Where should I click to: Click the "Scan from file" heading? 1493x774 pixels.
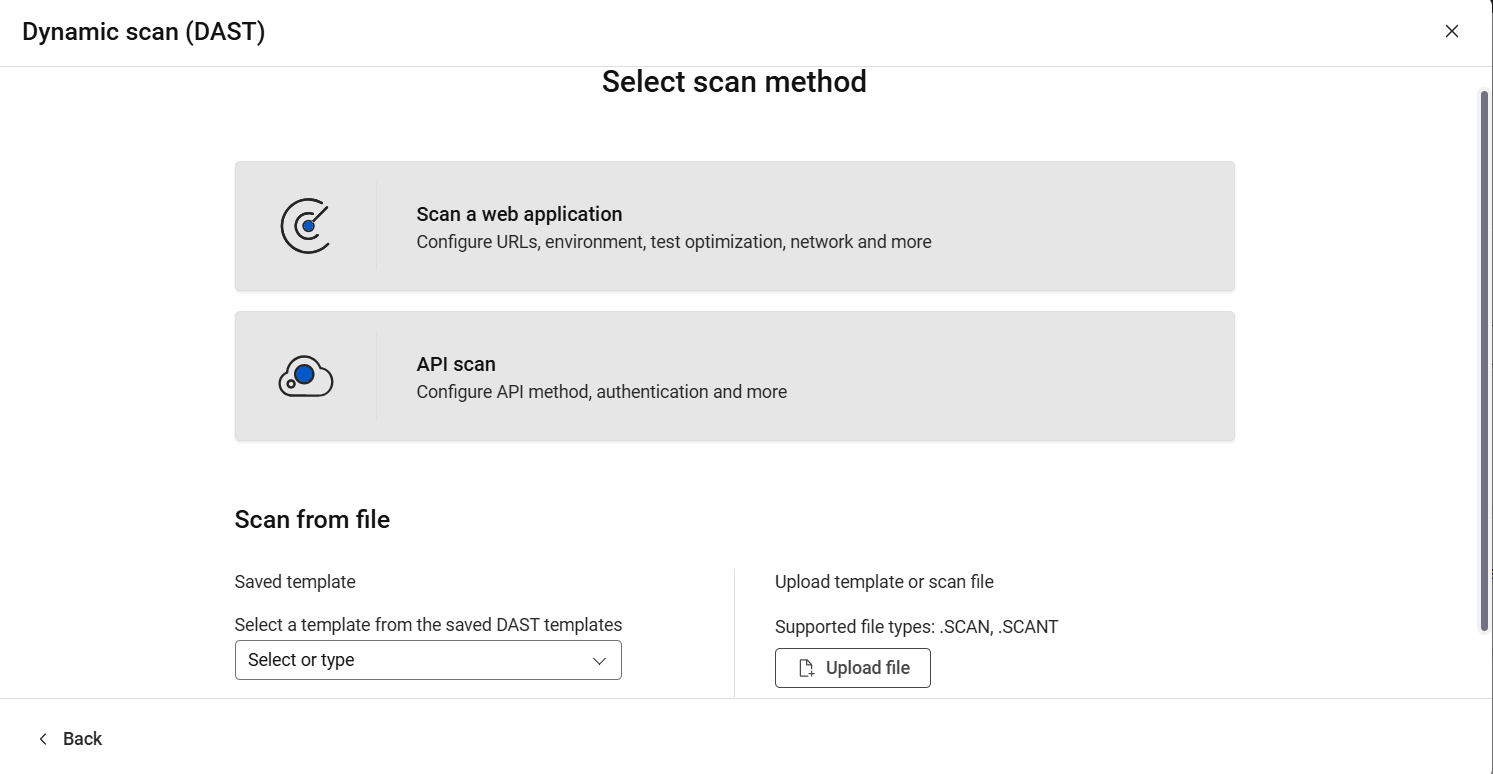click(312, 519)
